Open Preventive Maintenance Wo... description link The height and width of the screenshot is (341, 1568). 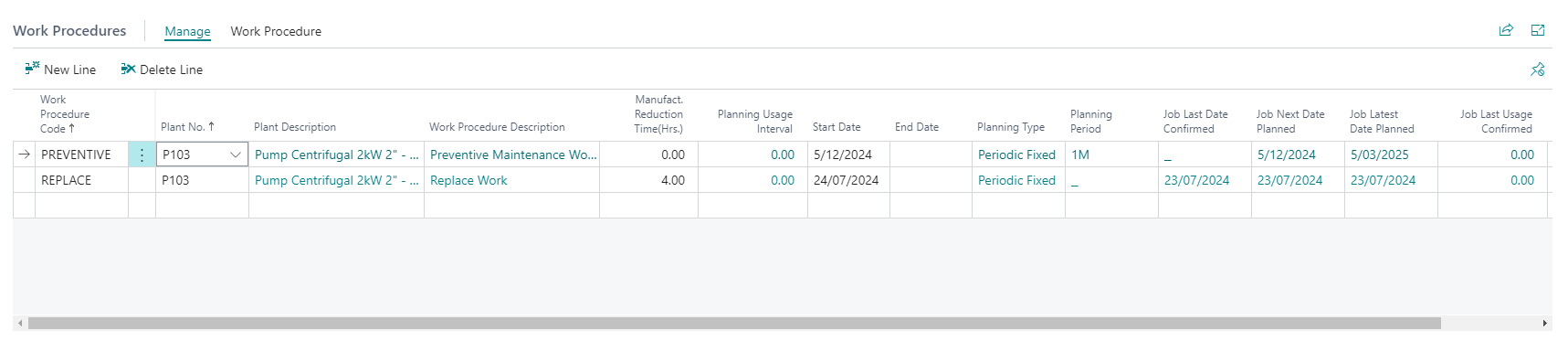513,155
